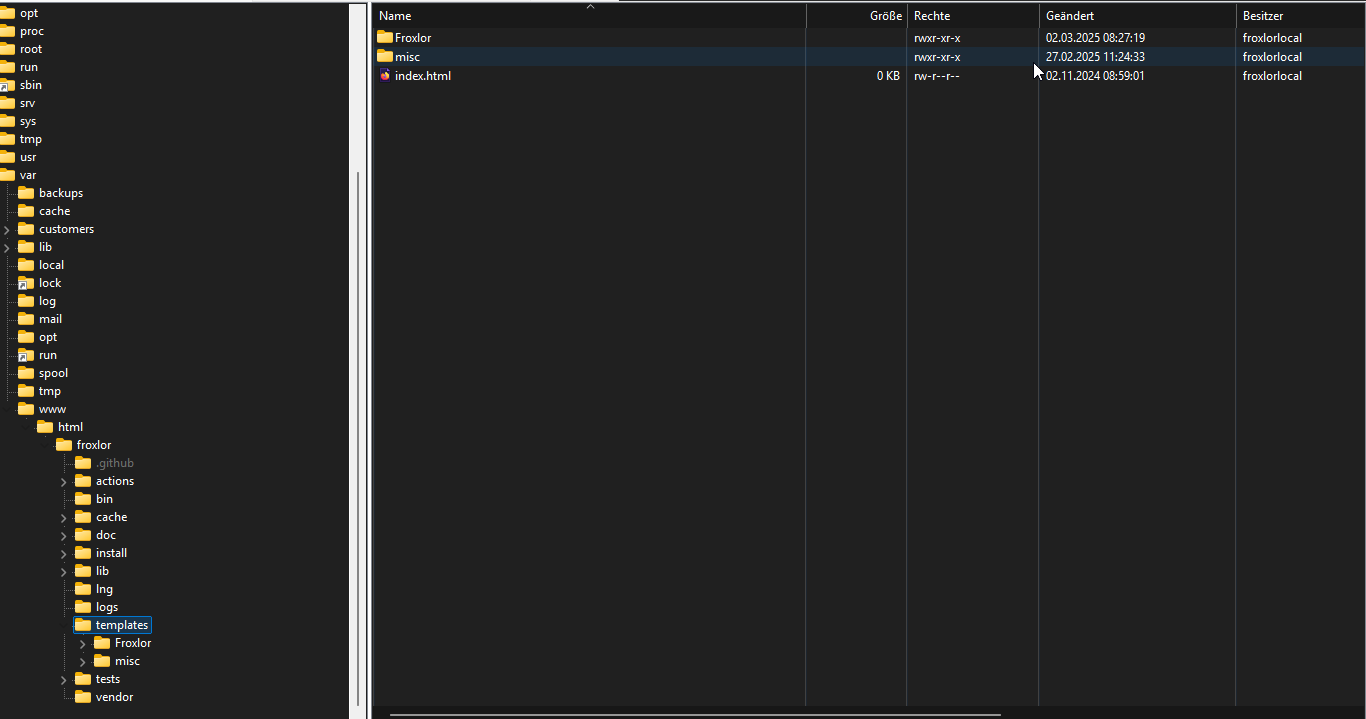Viewport: 1366px width, 719px height.
Task: Expand the Froxlor subfolder under templates
Action: 83,643
